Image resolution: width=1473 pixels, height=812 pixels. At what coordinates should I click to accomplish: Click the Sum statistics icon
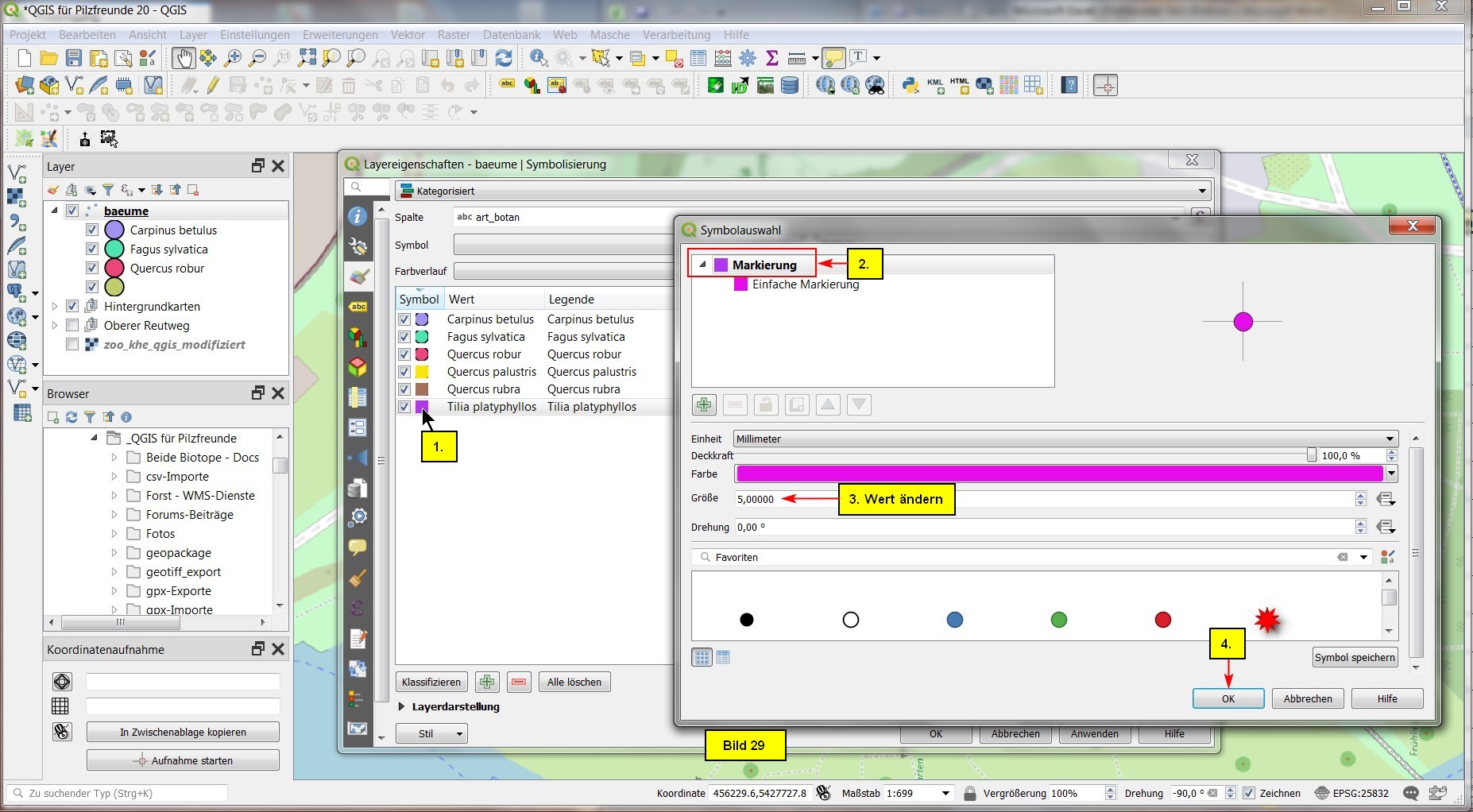click(x=771, y=58)
